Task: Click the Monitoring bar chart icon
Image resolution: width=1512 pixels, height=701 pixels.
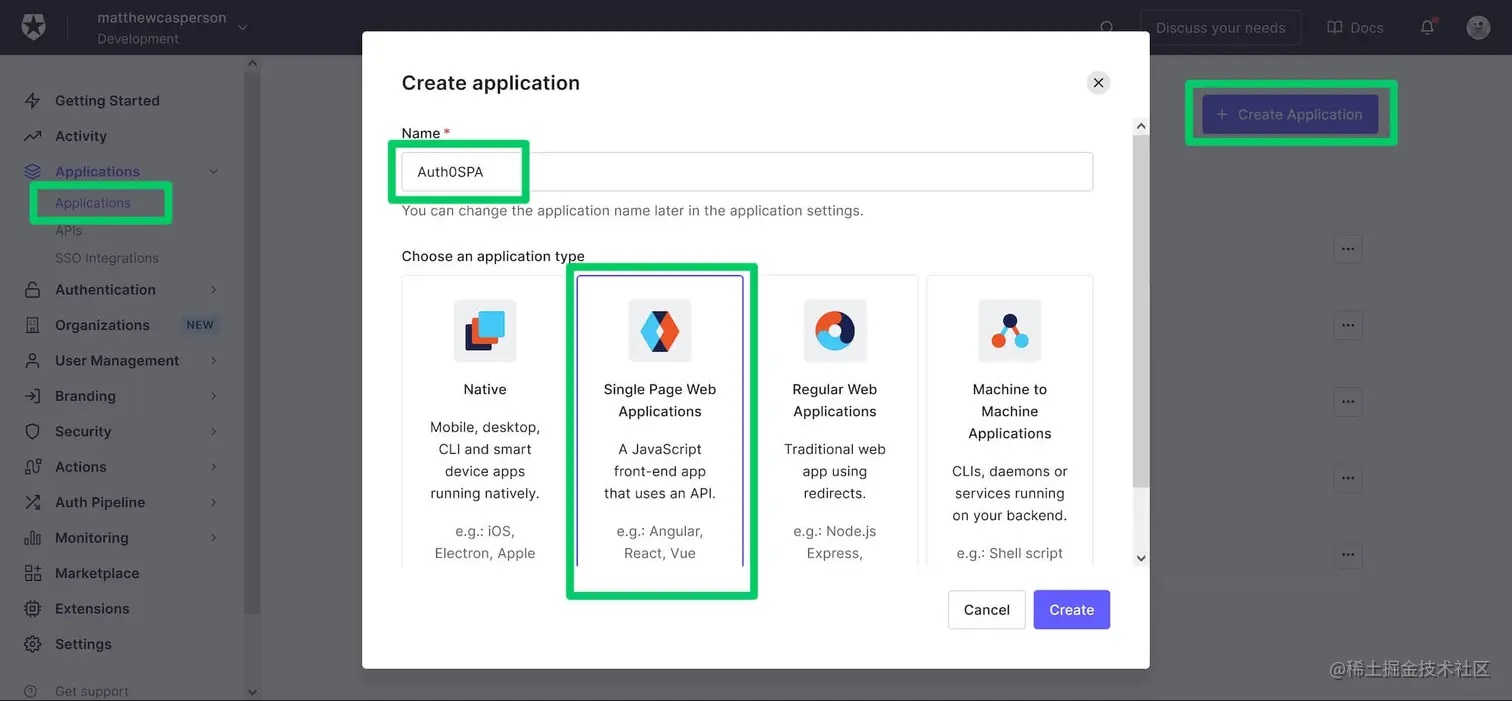Action: (33, 538)
